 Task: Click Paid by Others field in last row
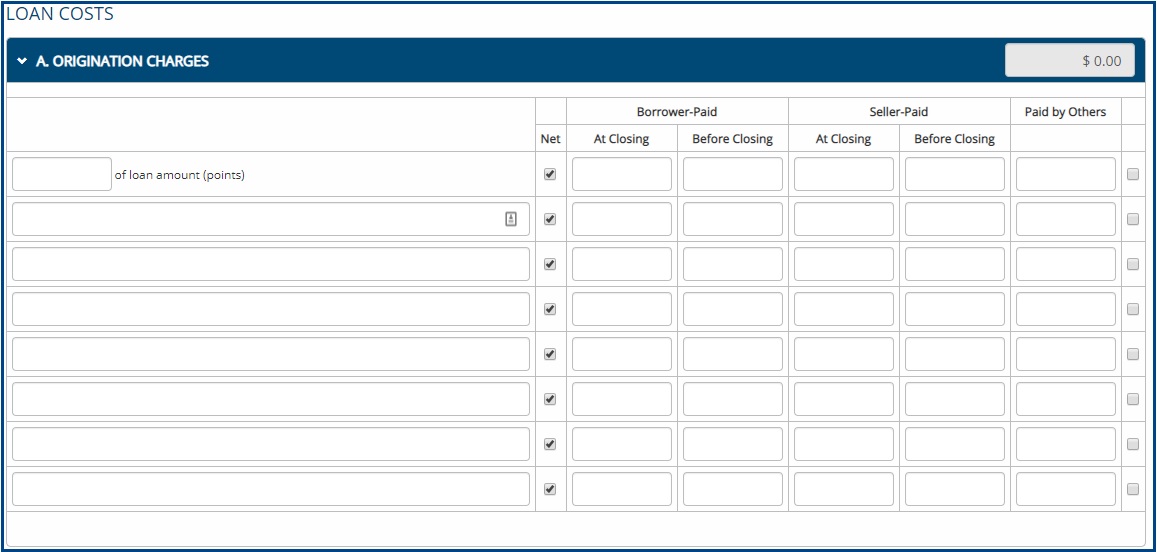point(1065,489)
